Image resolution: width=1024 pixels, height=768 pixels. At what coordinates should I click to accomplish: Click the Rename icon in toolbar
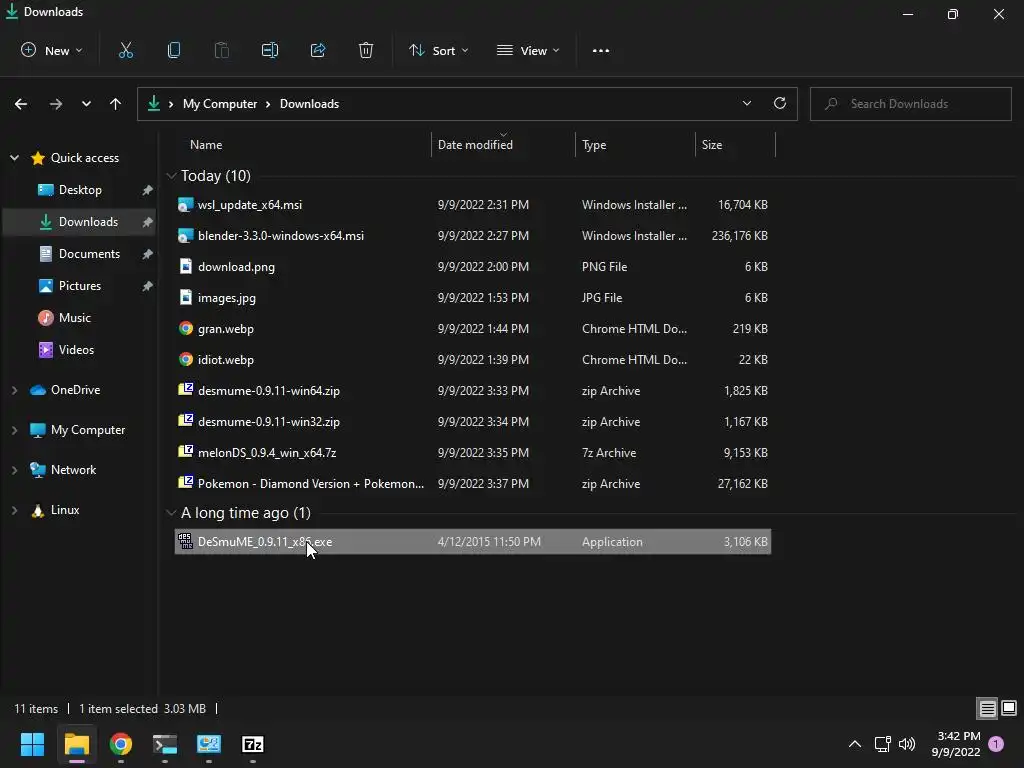(x=270, y=50)
